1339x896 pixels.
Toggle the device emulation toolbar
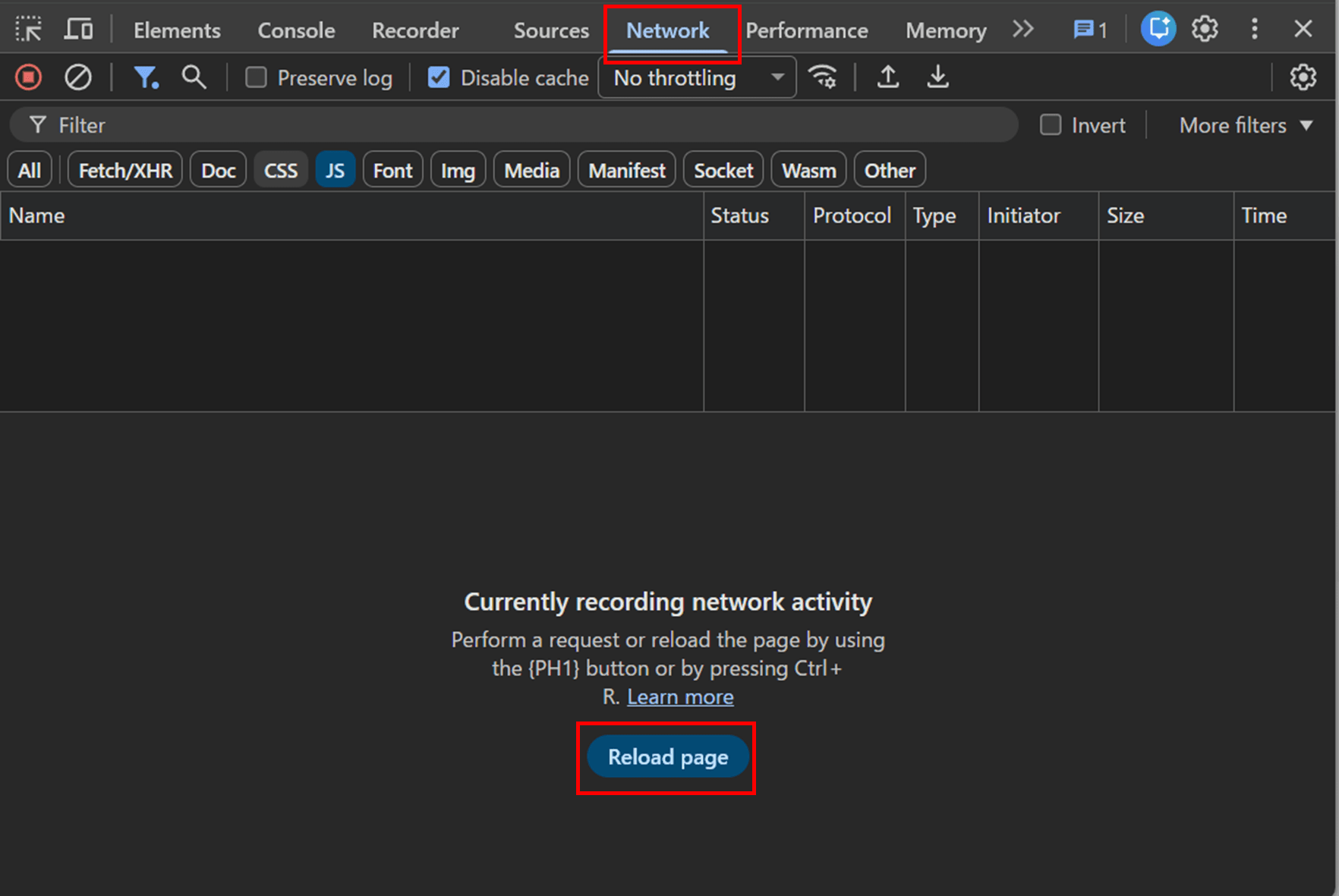[x=78, y=29]
